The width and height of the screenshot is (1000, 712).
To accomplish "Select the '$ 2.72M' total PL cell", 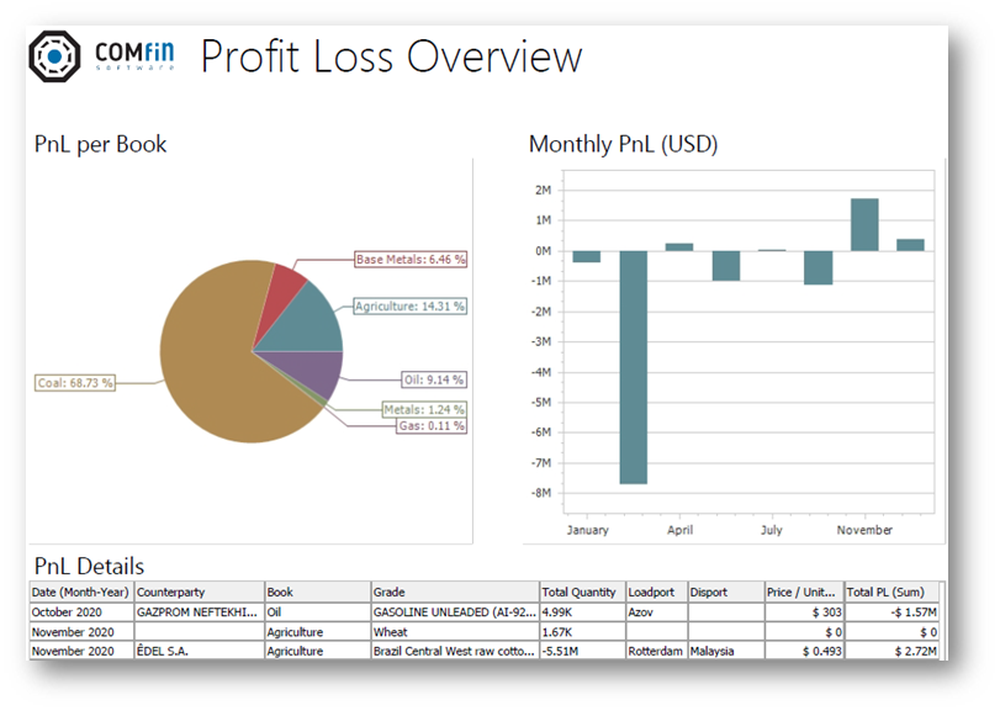I will pos(892,651).
